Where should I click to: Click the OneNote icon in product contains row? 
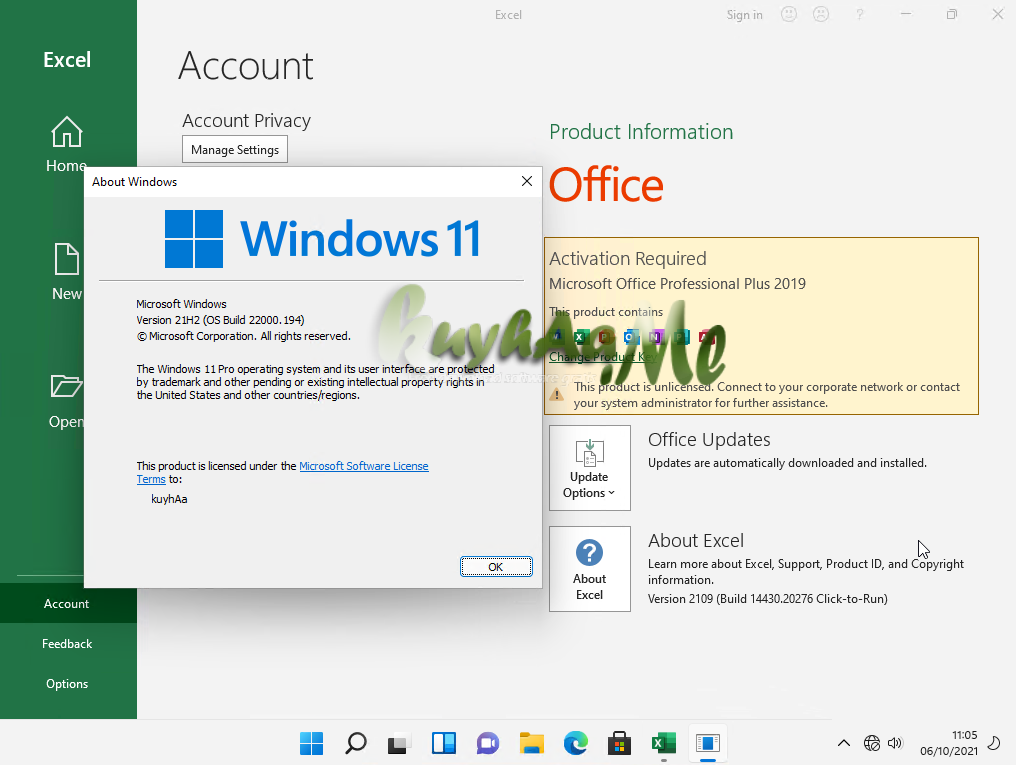(656, 337)
